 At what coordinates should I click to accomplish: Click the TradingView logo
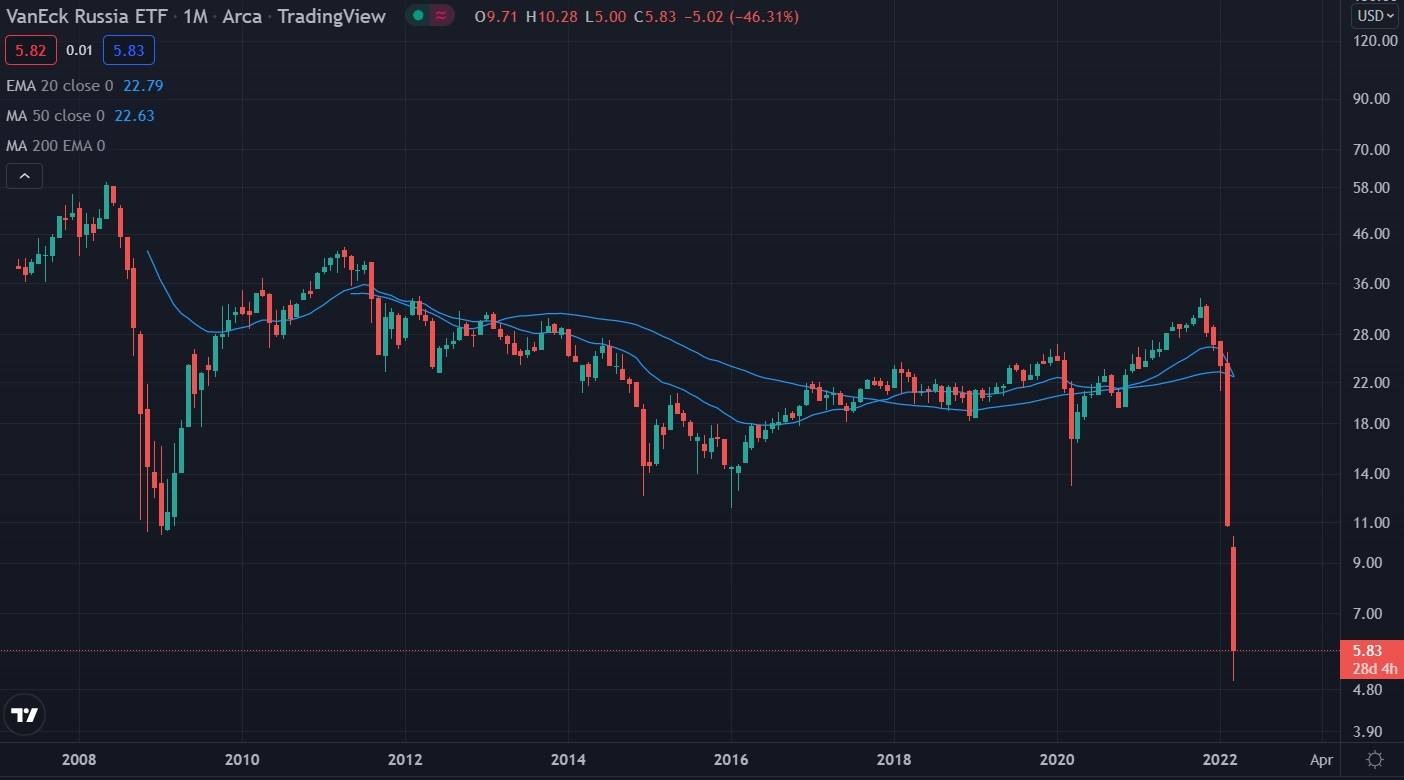coord(24,714)
